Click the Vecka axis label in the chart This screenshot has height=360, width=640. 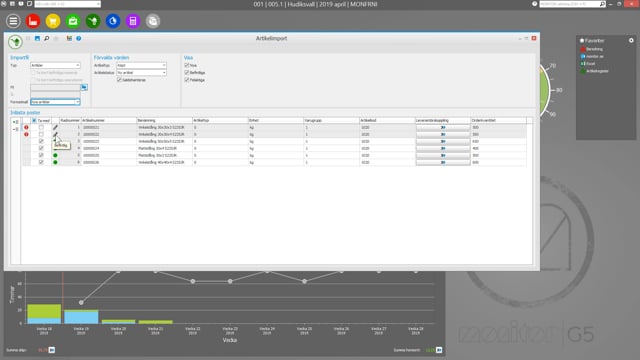[x=230, y=340]
